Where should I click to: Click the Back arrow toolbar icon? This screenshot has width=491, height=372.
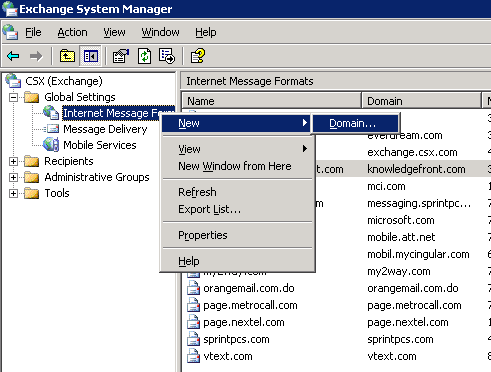pyautogui.click(x=13, y=56)
